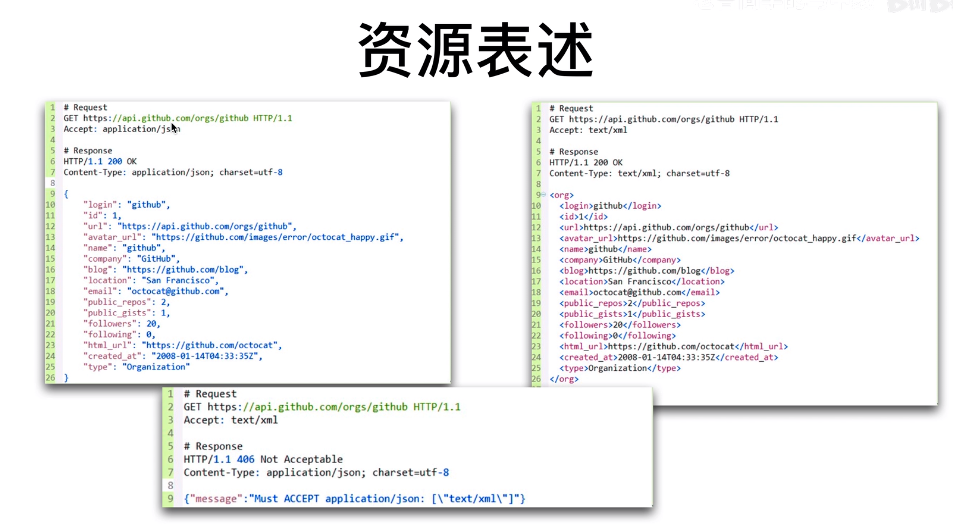953x528 pixels.
Task: Click the JSON "avatar_url" property line
Action: pyautogui.click(x=243, y=238)
